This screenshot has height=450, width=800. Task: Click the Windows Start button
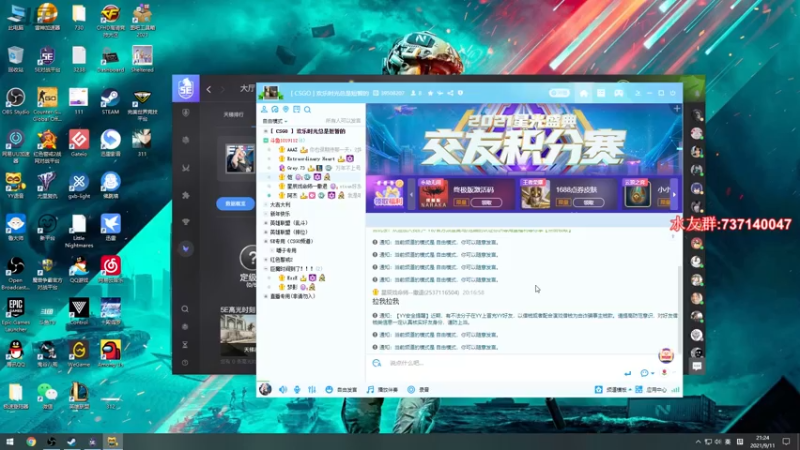coord(10,441)
